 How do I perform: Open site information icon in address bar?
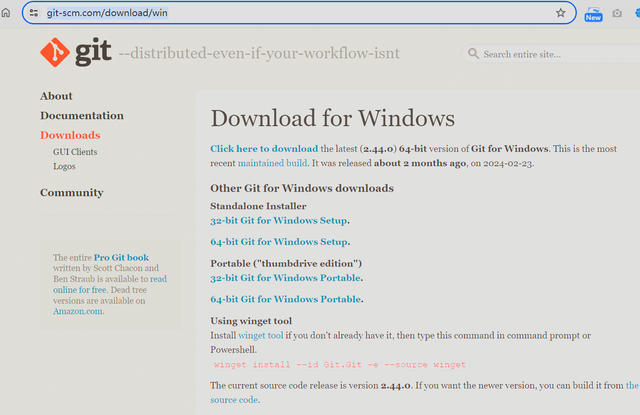[34, 13]
